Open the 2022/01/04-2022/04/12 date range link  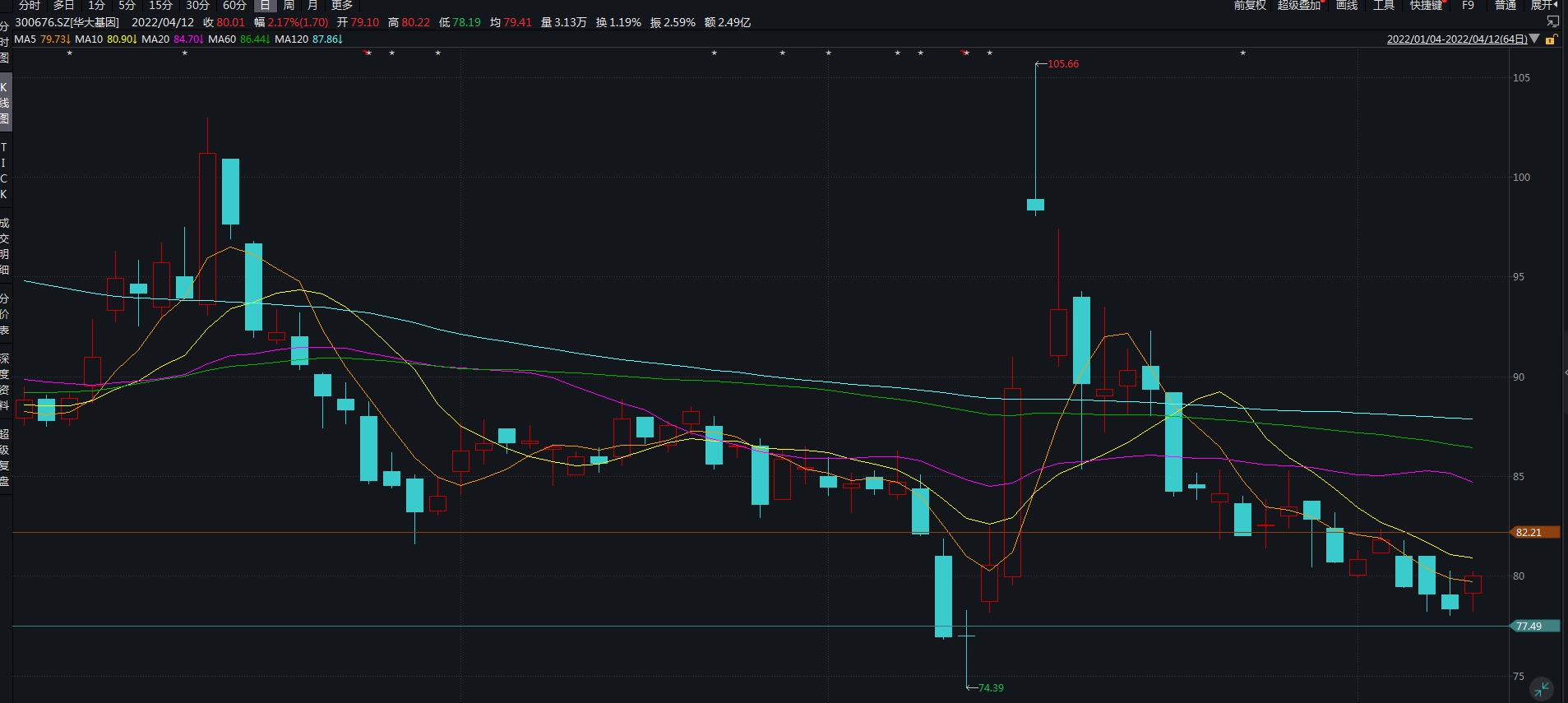click(x=1457, y=39)
